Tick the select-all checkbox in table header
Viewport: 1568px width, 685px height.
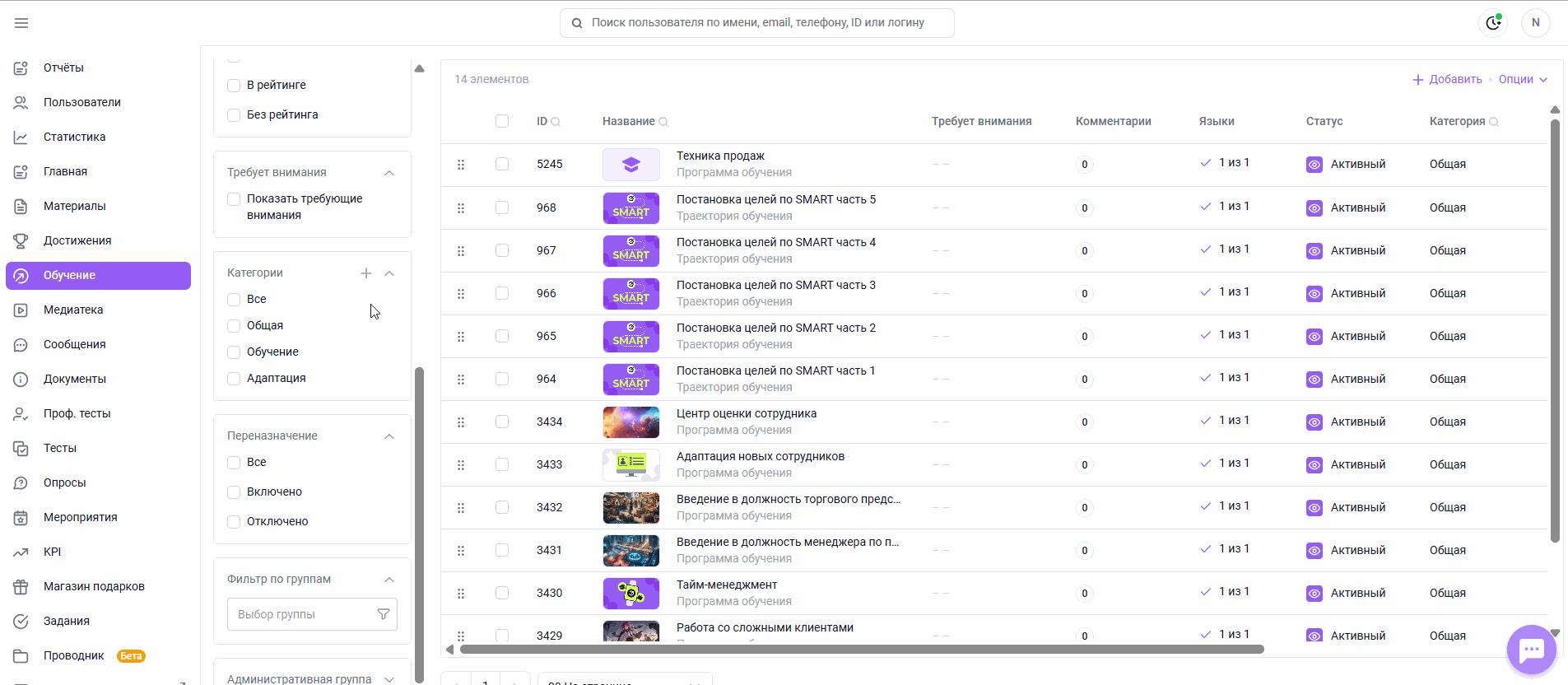(x=502, y=121)
